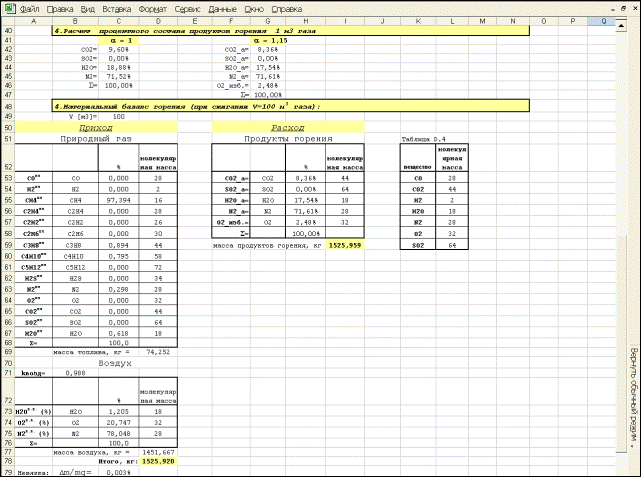Click the Приход heading cell
Screen dimensions: 641x477
click(x=96, y=128)
